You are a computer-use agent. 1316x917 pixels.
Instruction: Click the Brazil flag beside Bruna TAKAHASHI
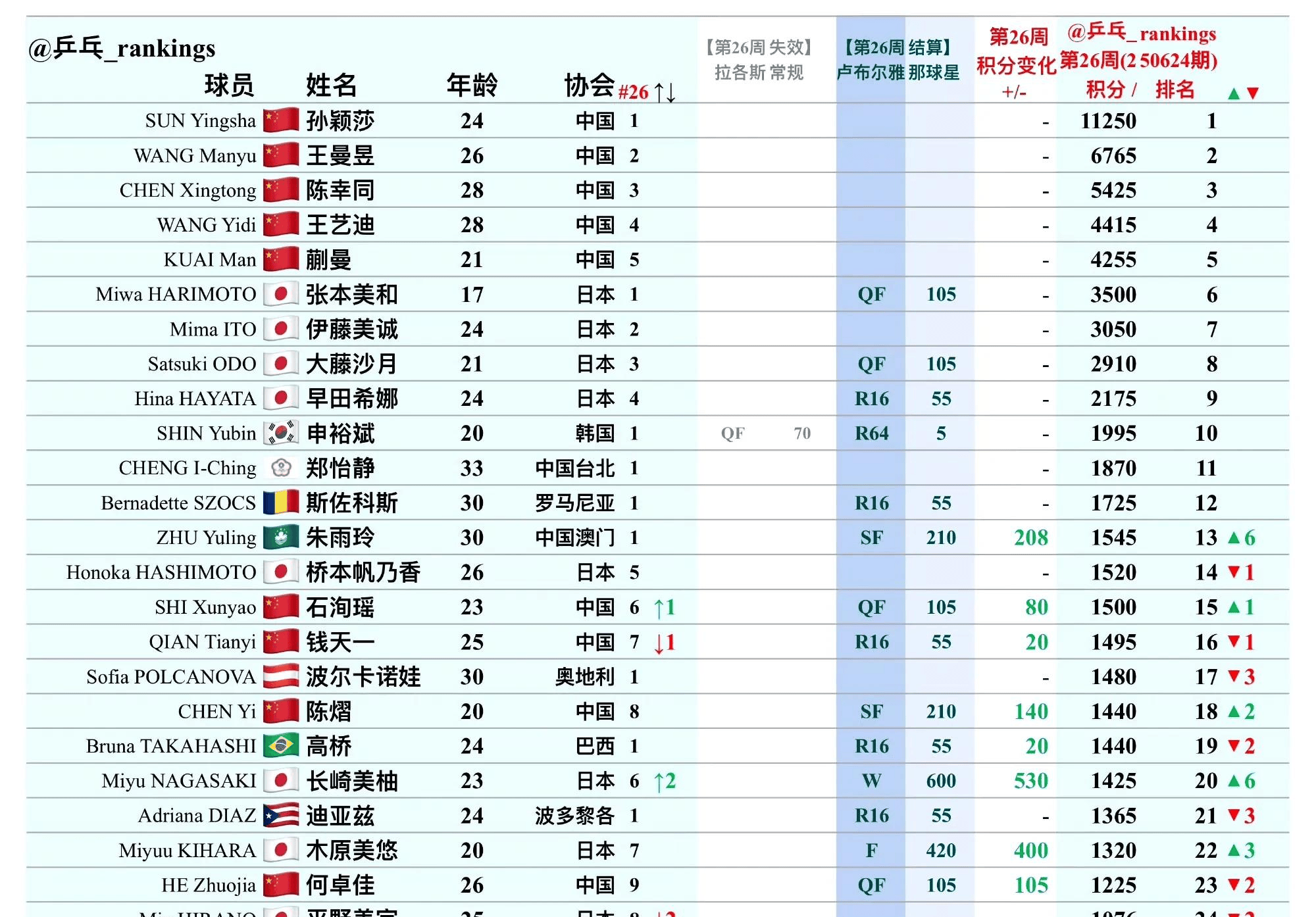point(281,746)
